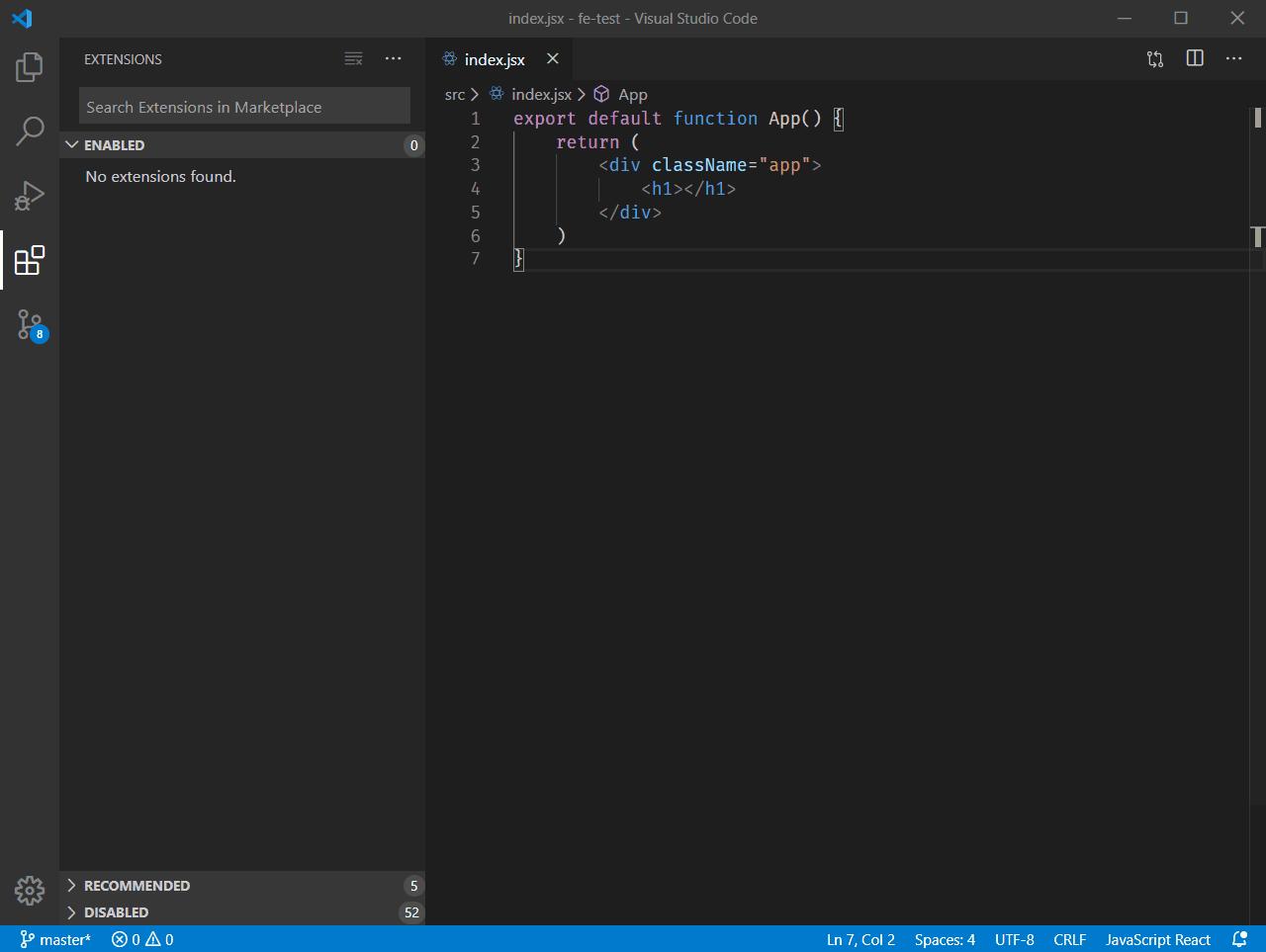Image resolution: width=1266 pixels, height=952 pixels.
Task: Open Source Control view with 8 pending changes
Action: [29, 325]
